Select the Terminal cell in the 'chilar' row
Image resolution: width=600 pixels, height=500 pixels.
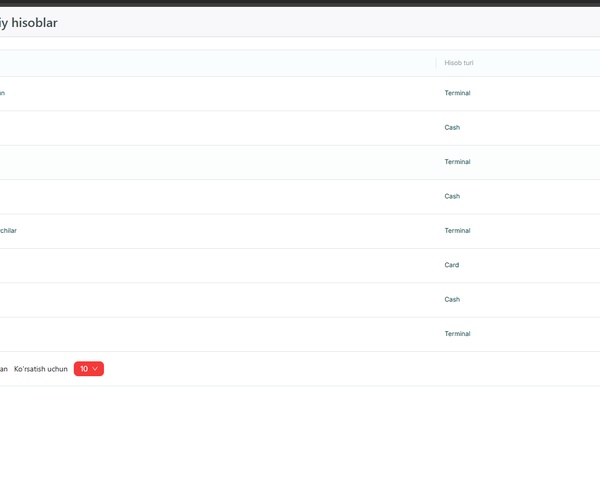457,231
